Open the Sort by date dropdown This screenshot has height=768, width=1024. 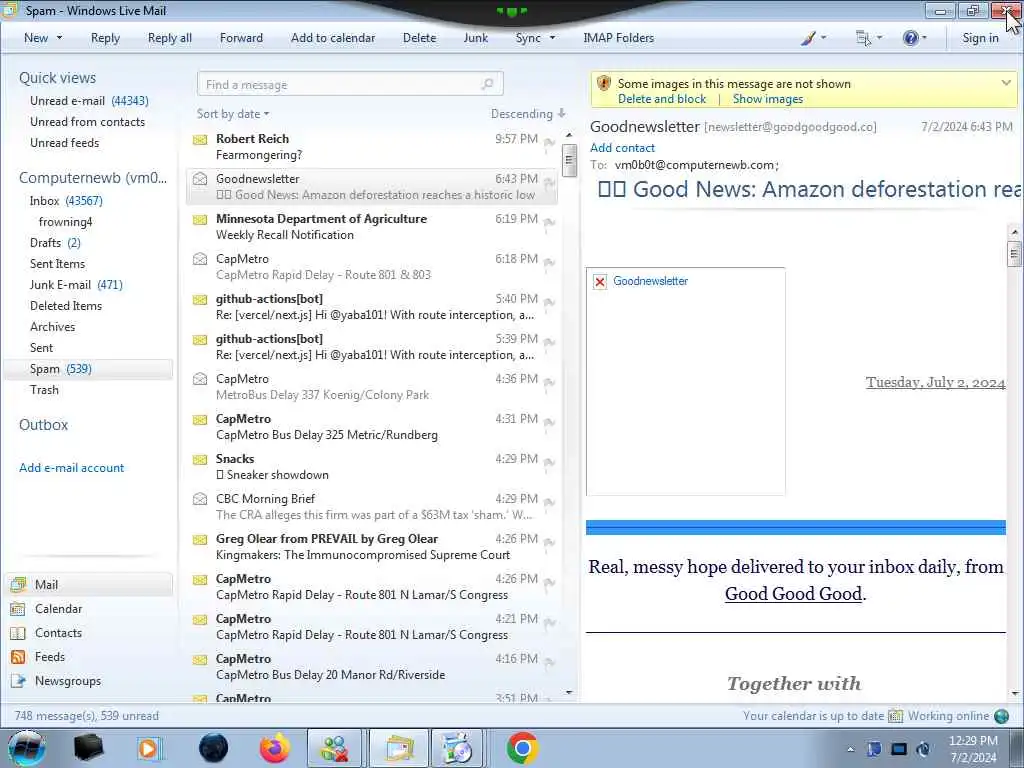(233, 114)
